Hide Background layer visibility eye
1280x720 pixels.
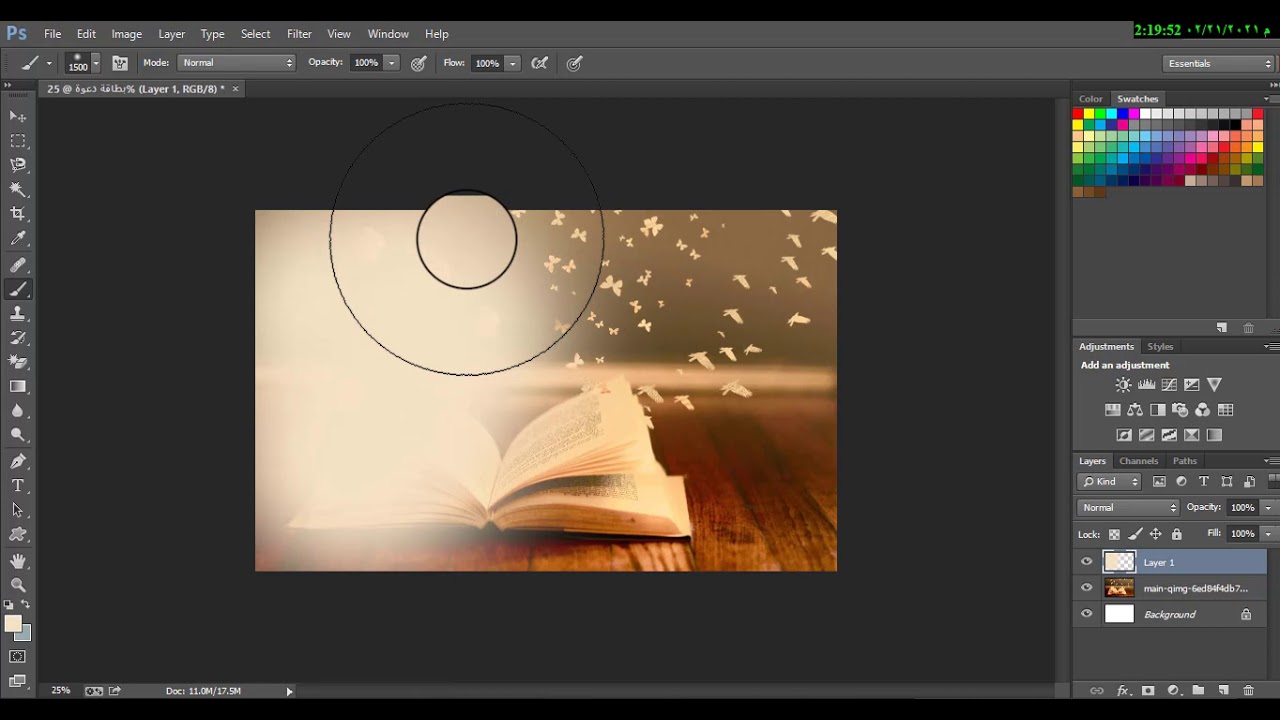pos(1087,614)
